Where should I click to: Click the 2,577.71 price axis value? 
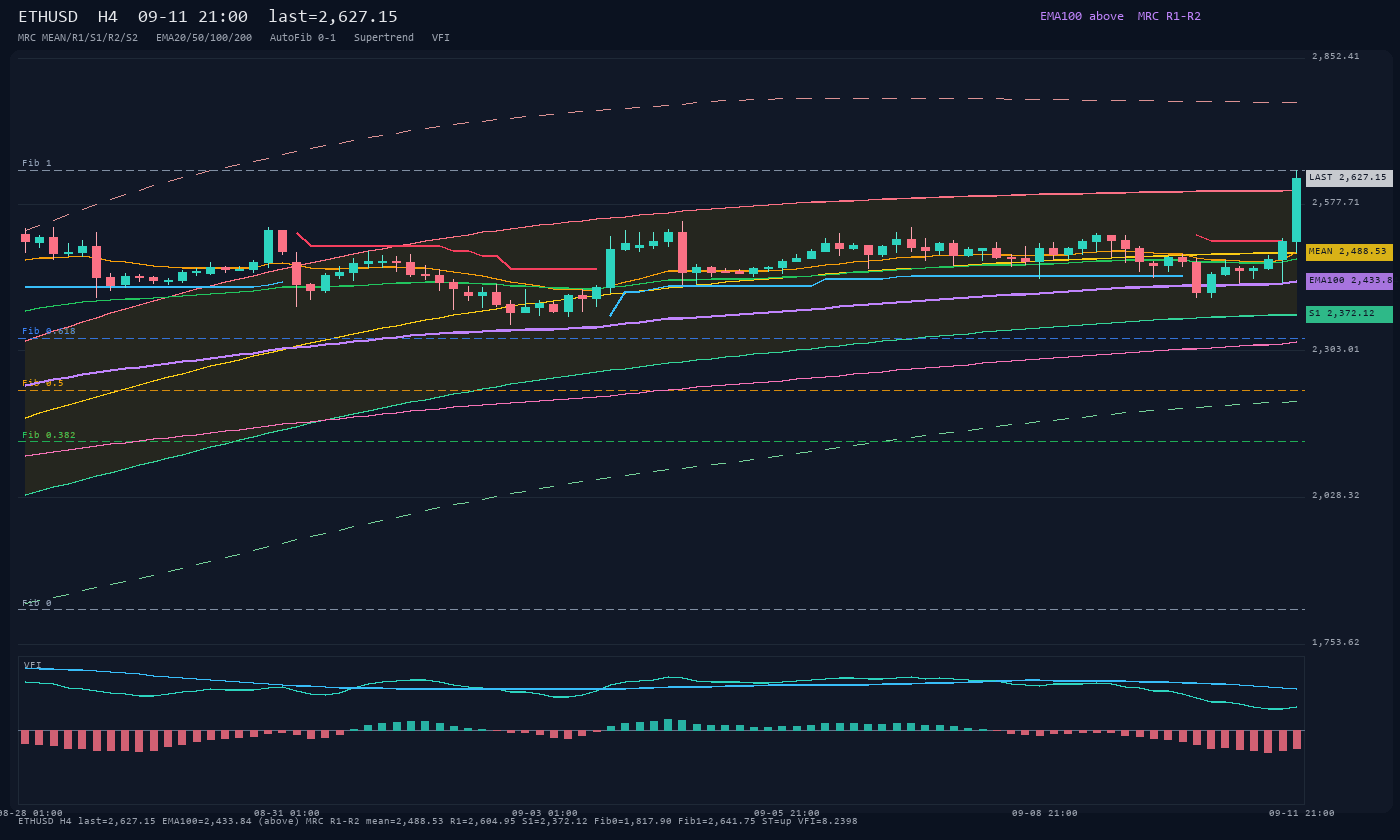[1336, 202]
